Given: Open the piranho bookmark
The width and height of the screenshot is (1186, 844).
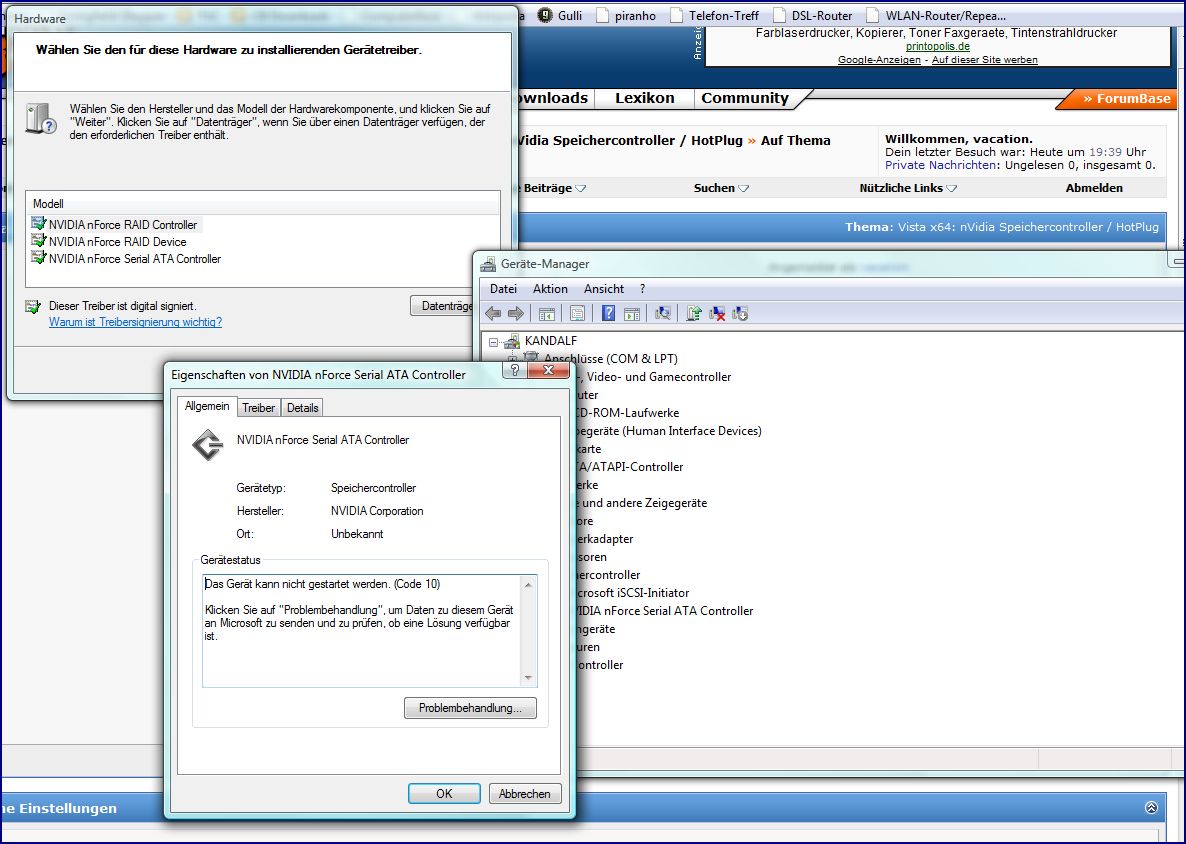Looking at the screenshot, I should 626,15.
